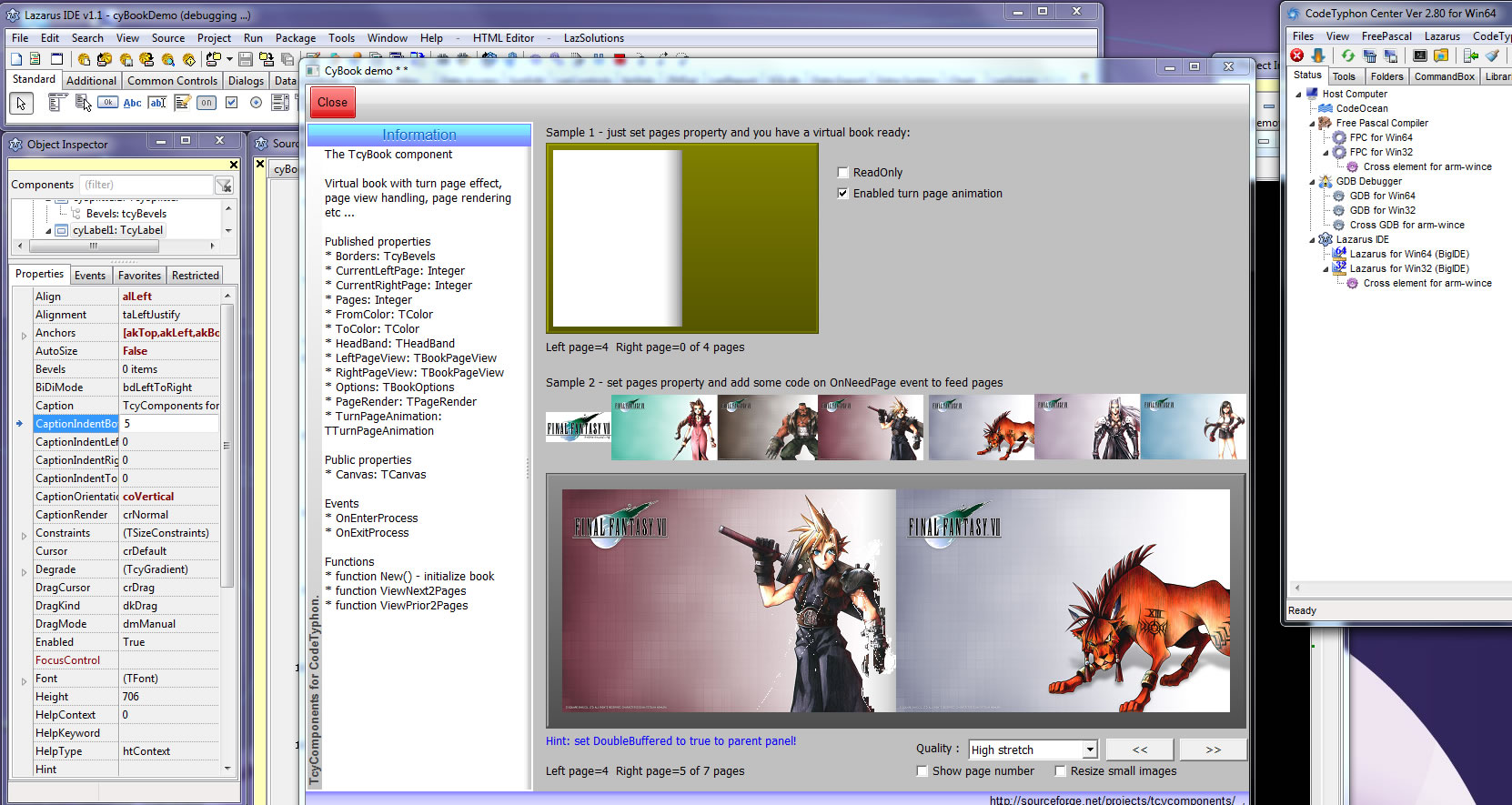Open the dropdown arrow next to Open icon
The height and width of the screenshot is (805, 1512).
tap(229, 59)
